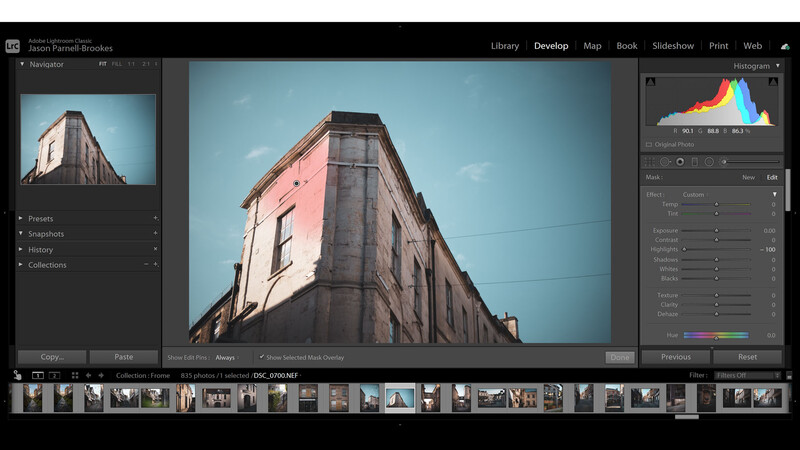Open the DSC_0700.NEF filmstrip source menu
Screen dimensions: 800x450
click(277, 376)
